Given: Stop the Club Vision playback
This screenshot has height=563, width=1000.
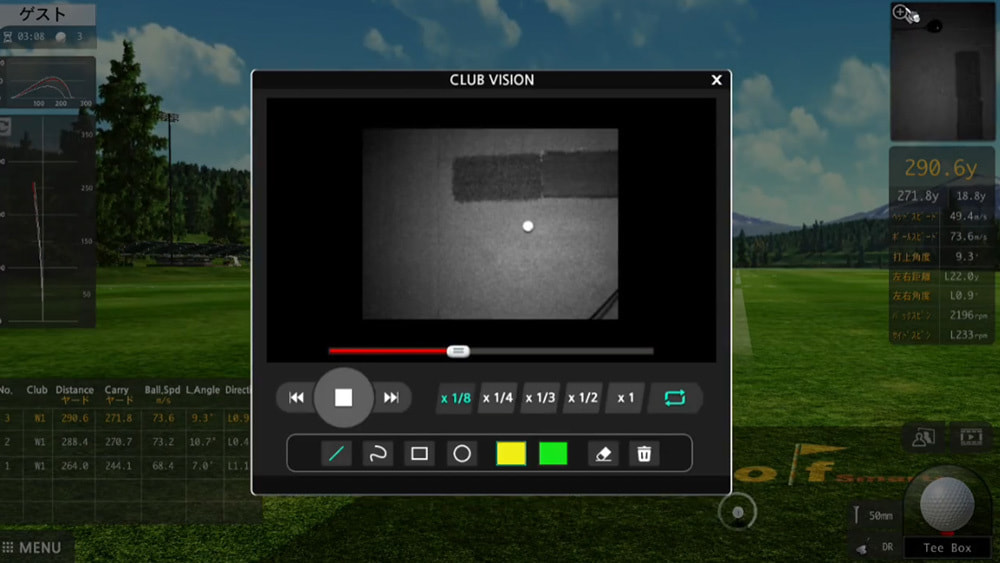Looking at the screenshot, I should click(x=343, y=398).
